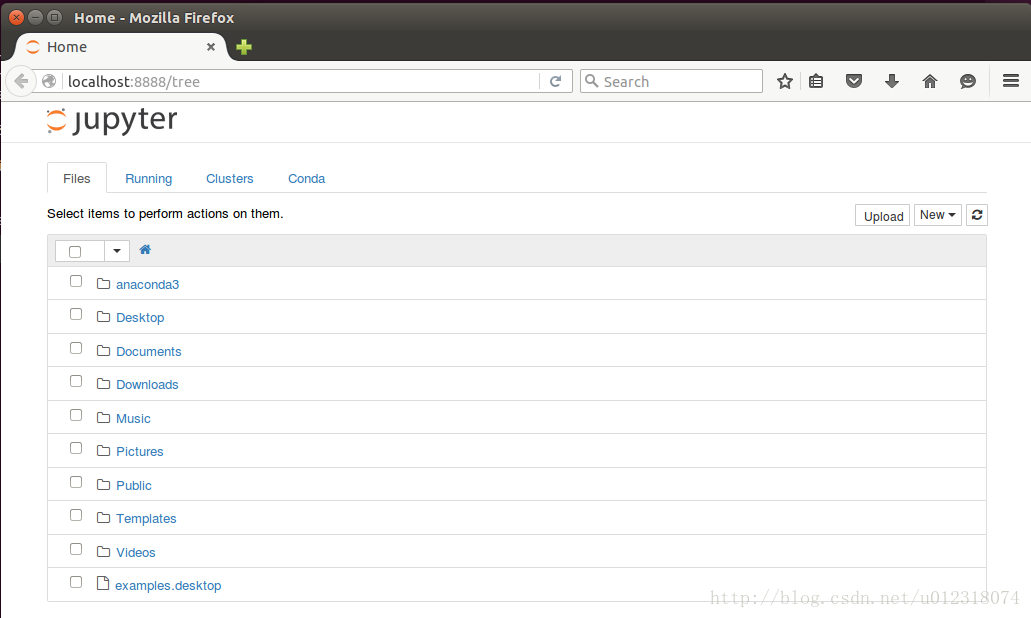1031x618 pixels.
Task: Tick the Pictures folder checkbox
Action: point(76,448)
